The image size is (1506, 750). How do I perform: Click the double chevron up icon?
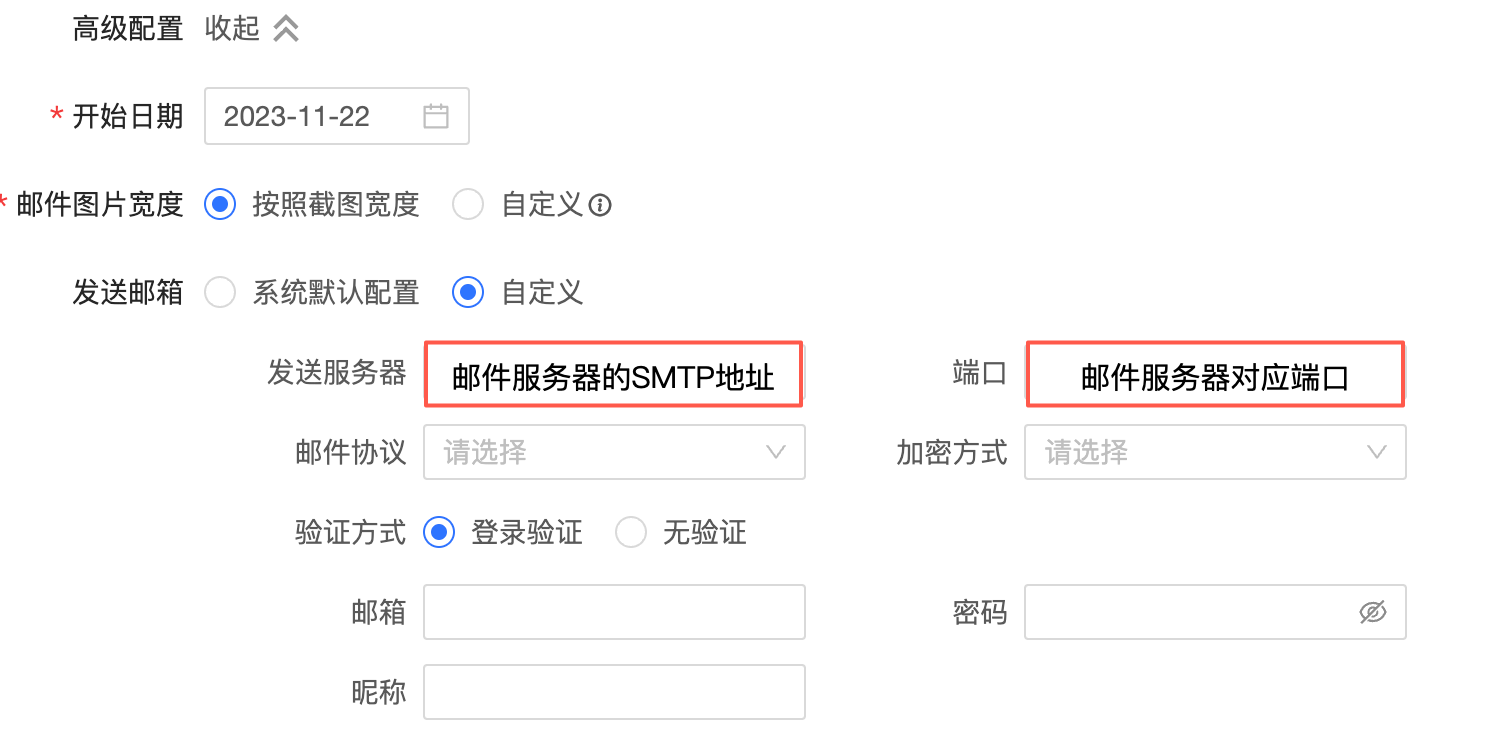click(286, 29)
